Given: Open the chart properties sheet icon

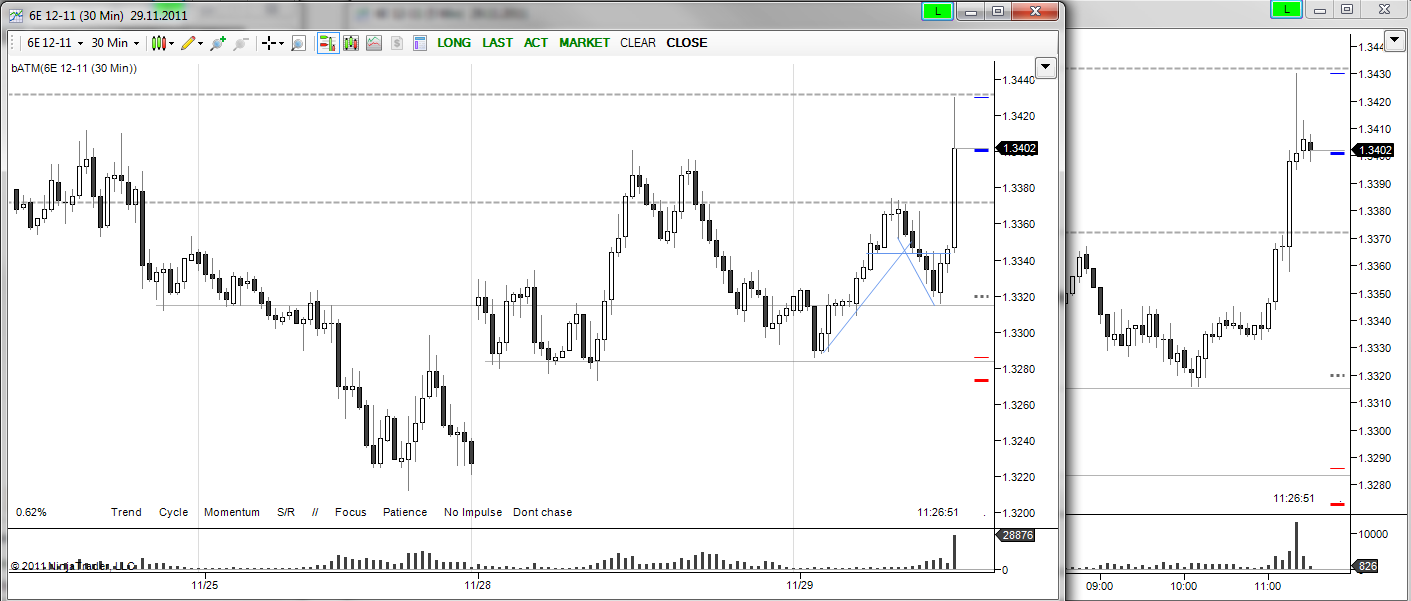Looking at the screenshot, I should 419,43.
